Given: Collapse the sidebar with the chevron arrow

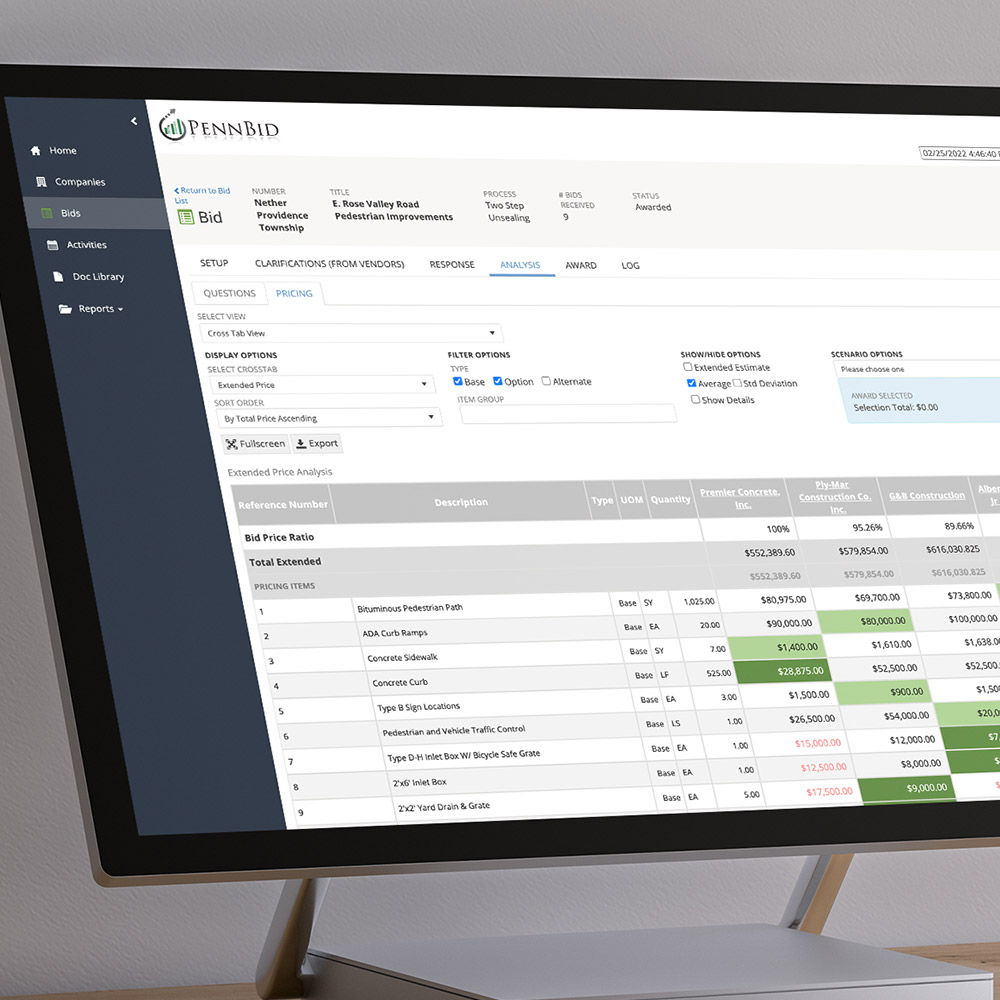Looking at the screenshot, I should pyautogui.click(x=134, y=121).
